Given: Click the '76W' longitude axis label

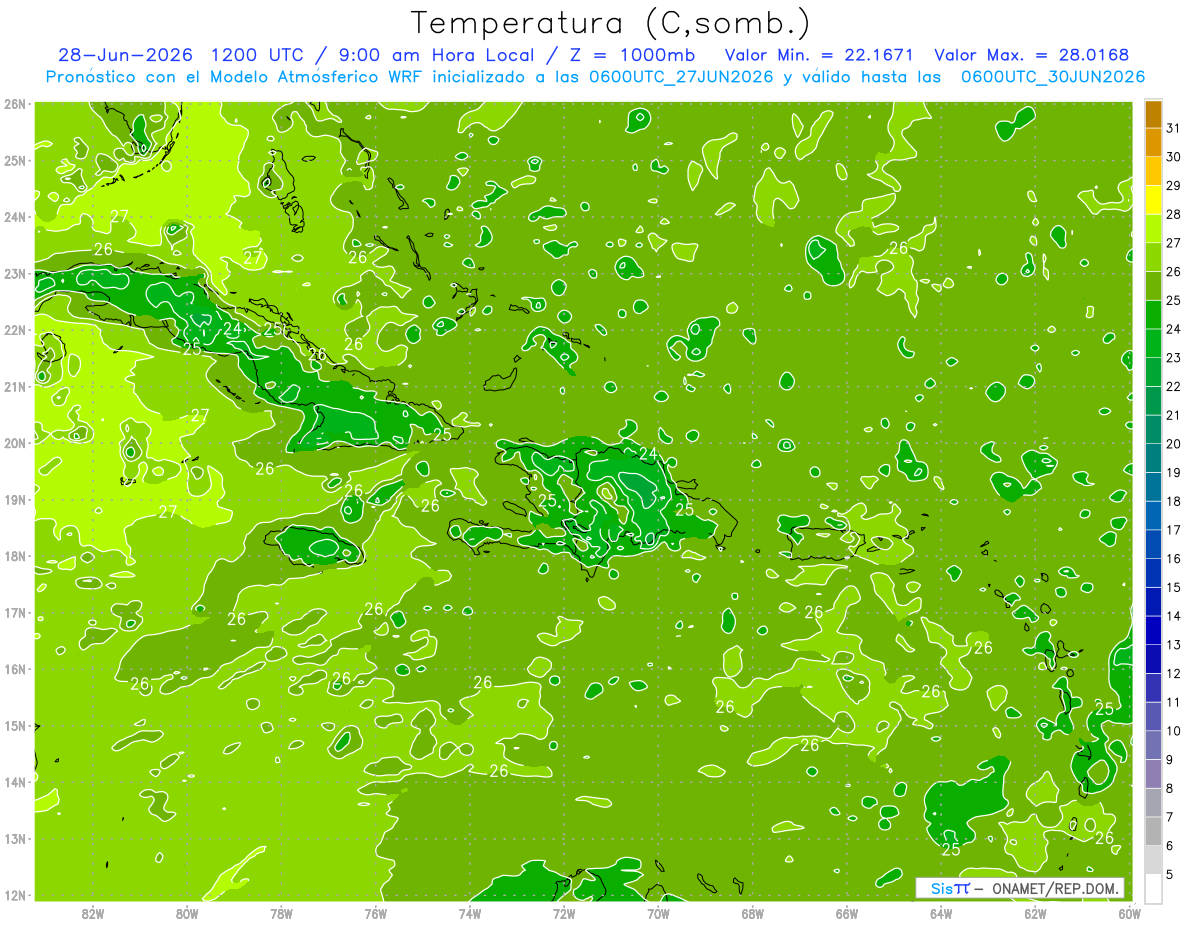Looking at the screenshot, I should (x=375, y=913).
